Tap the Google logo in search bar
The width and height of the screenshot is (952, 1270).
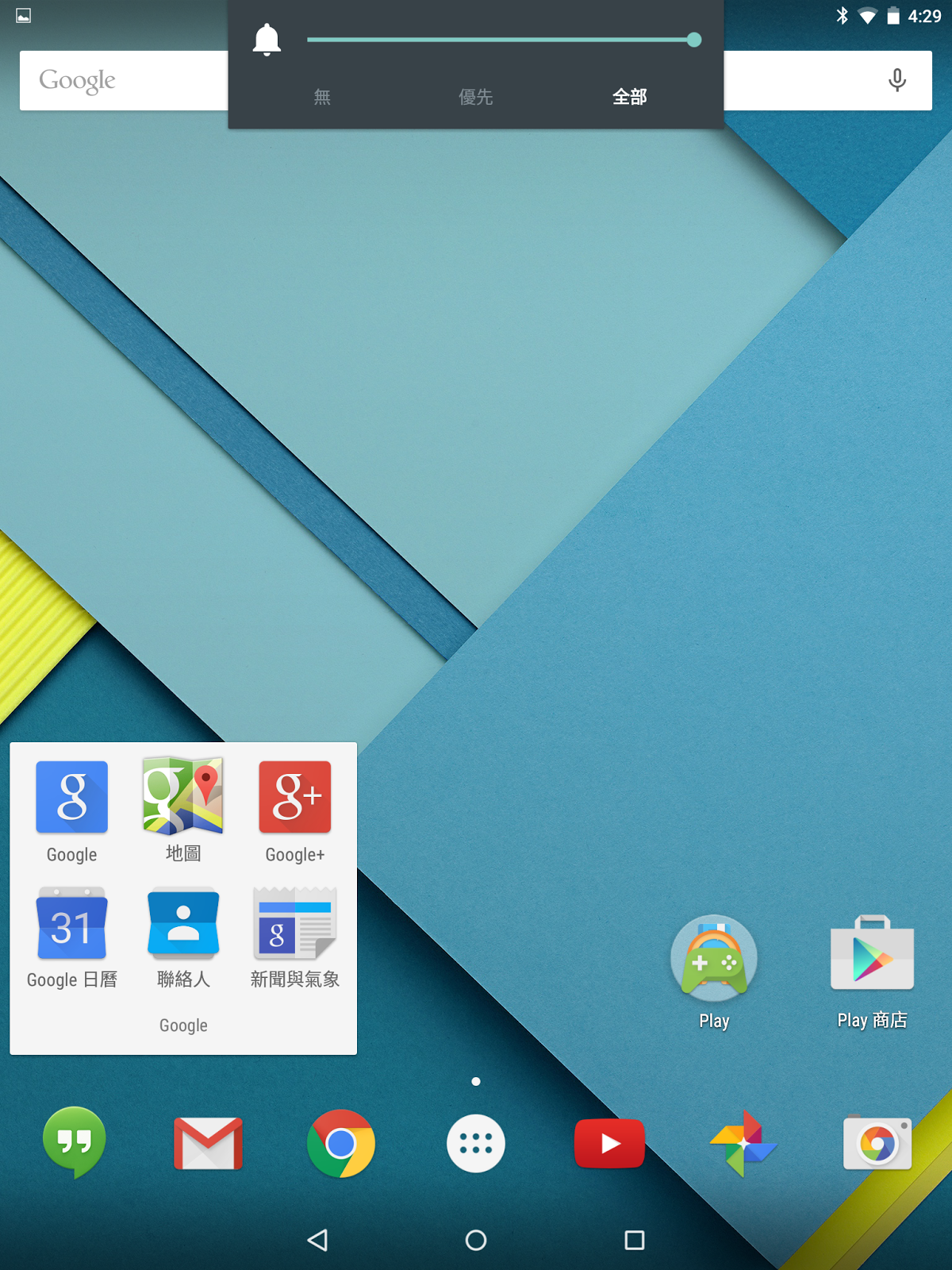pos(77,81)
